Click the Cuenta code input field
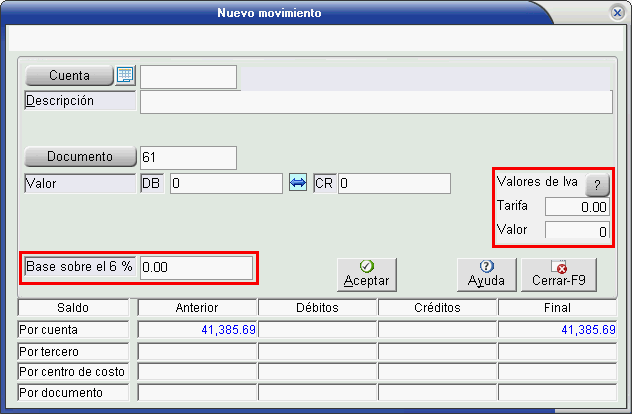The image size is (632, 414). click(188, 77)
